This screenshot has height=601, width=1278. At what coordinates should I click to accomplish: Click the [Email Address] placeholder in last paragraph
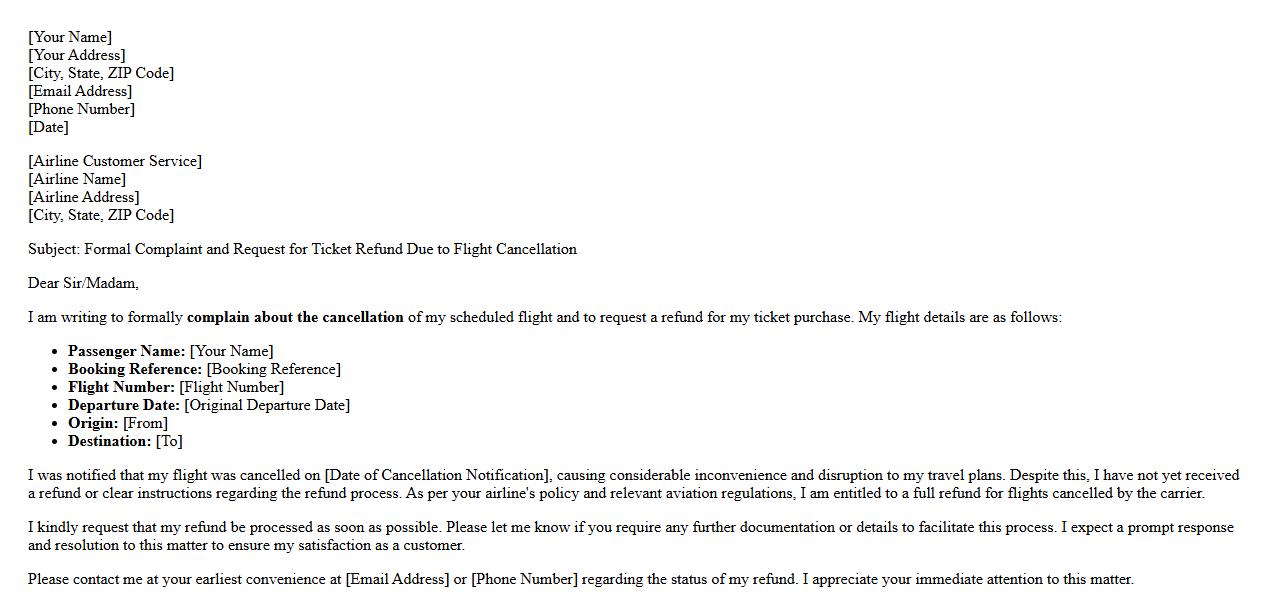pos(397,579)
